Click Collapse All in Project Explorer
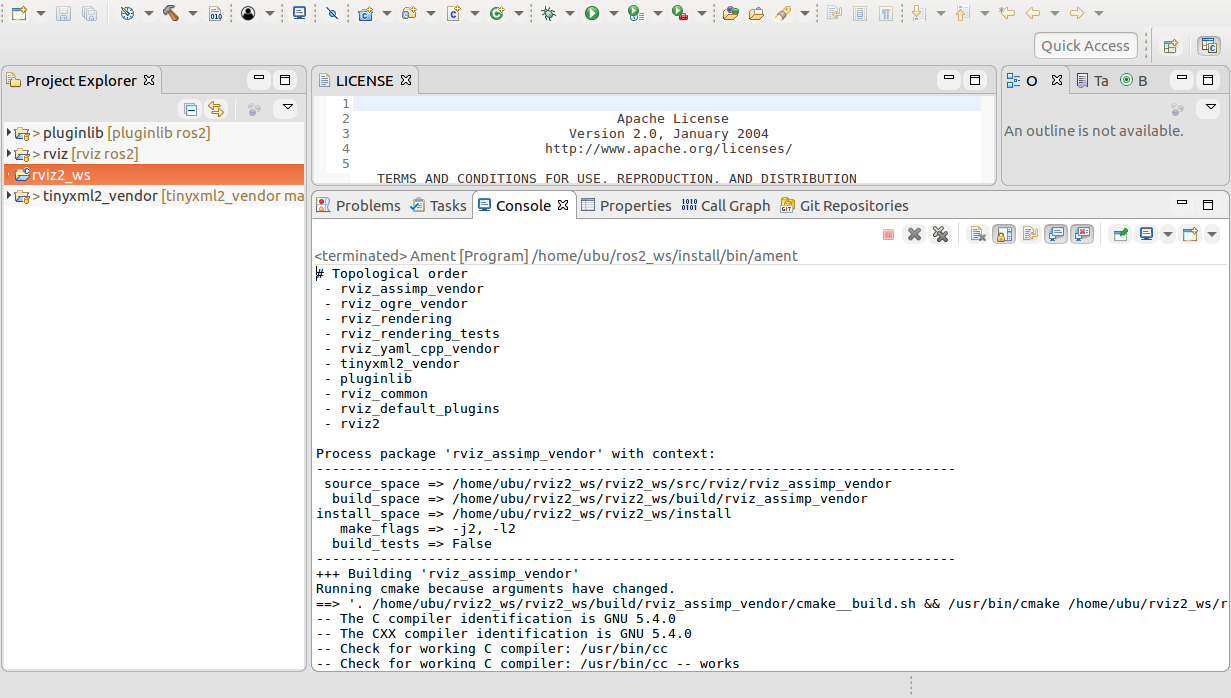Viewport: 1231px width, 698px height. [x=190, y=109]
